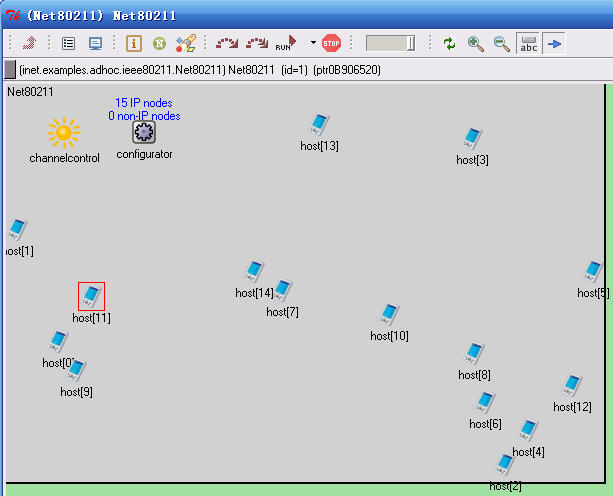Click the Net80211 canvas title label
The width and height of the screenshot is (613, 496).
pyautogui.click(x=30, y=92)
